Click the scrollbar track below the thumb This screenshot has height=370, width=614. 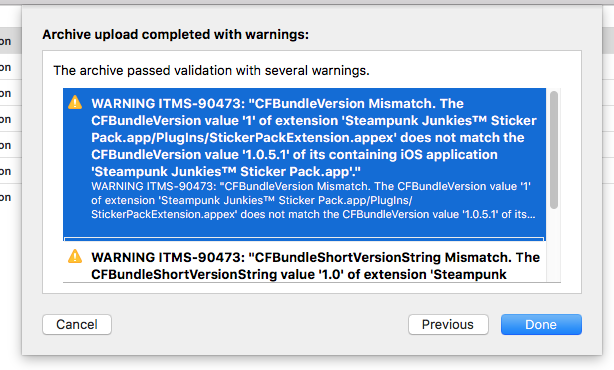point(553,245)
